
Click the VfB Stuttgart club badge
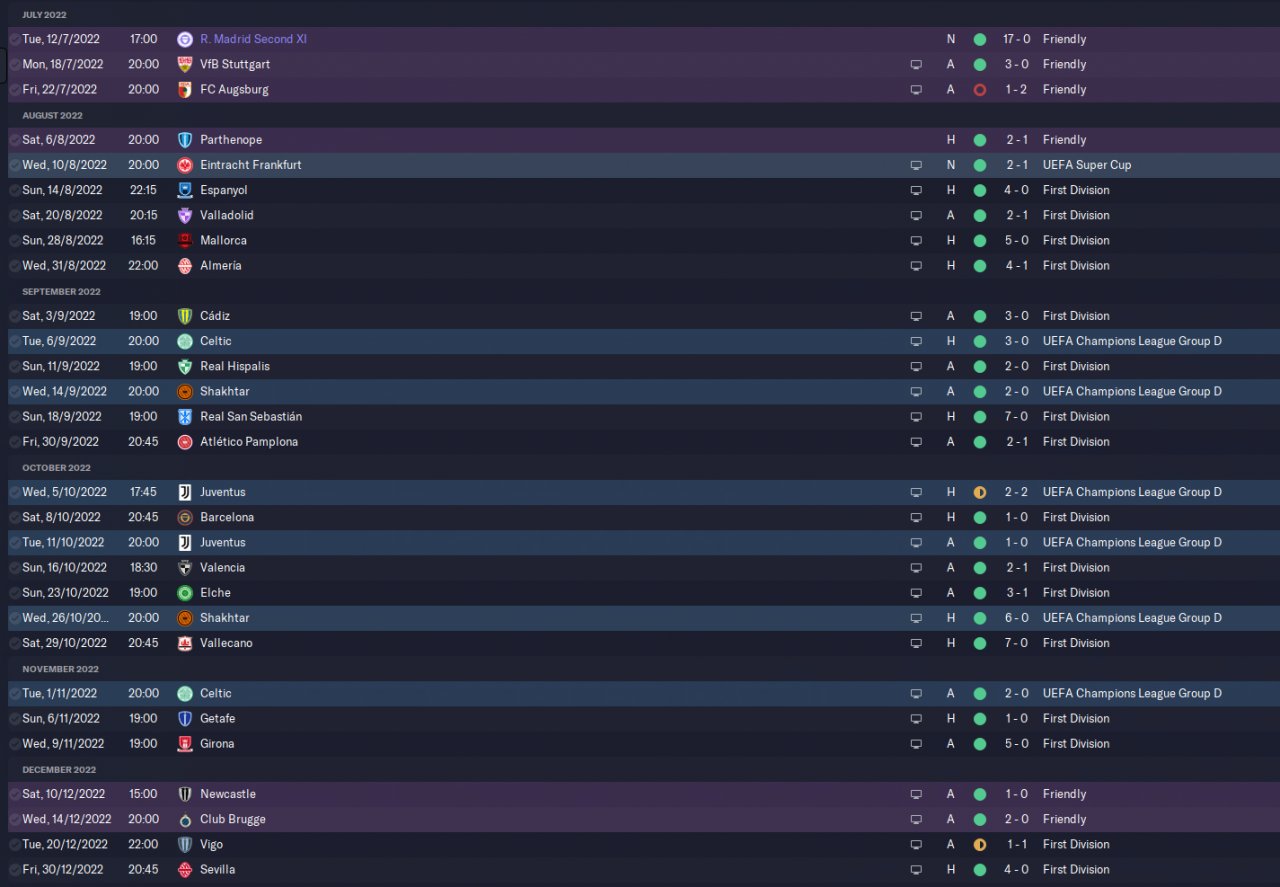click(x=184, y=64)
